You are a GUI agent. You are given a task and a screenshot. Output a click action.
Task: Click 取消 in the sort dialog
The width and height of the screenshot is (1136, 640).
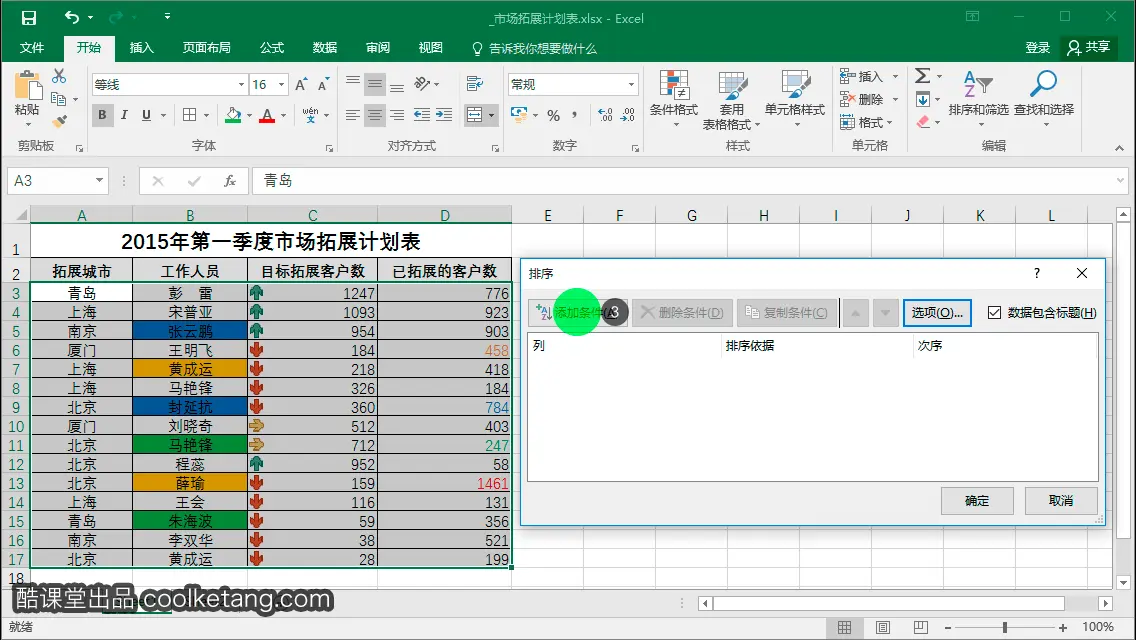pyautogui.click(x=1061, y=501)
